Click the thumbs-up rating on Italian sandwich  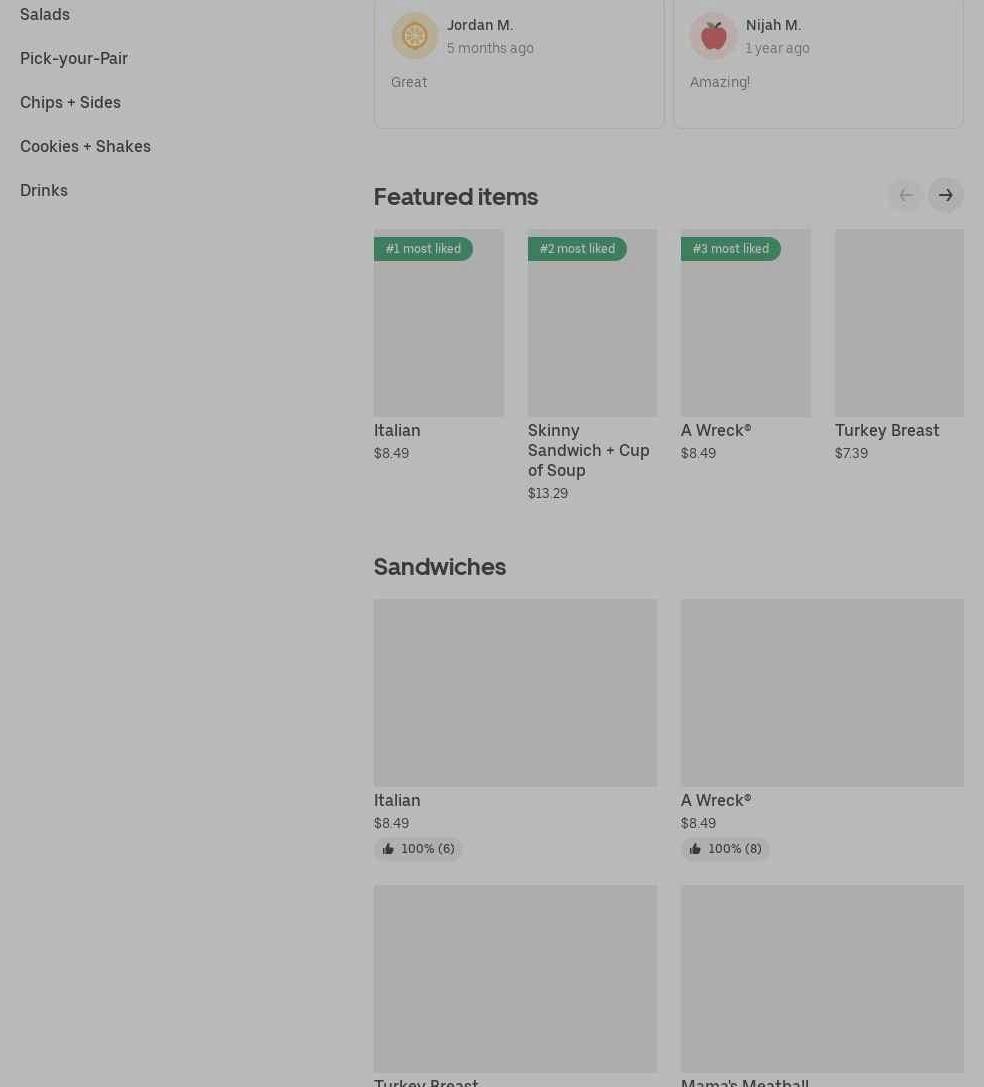418,849
